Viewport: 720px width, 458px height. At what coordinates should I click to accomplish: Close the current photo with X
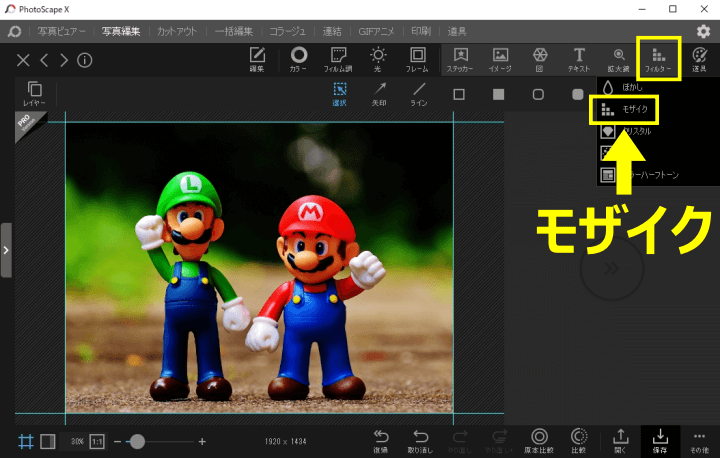pos(23,60)
